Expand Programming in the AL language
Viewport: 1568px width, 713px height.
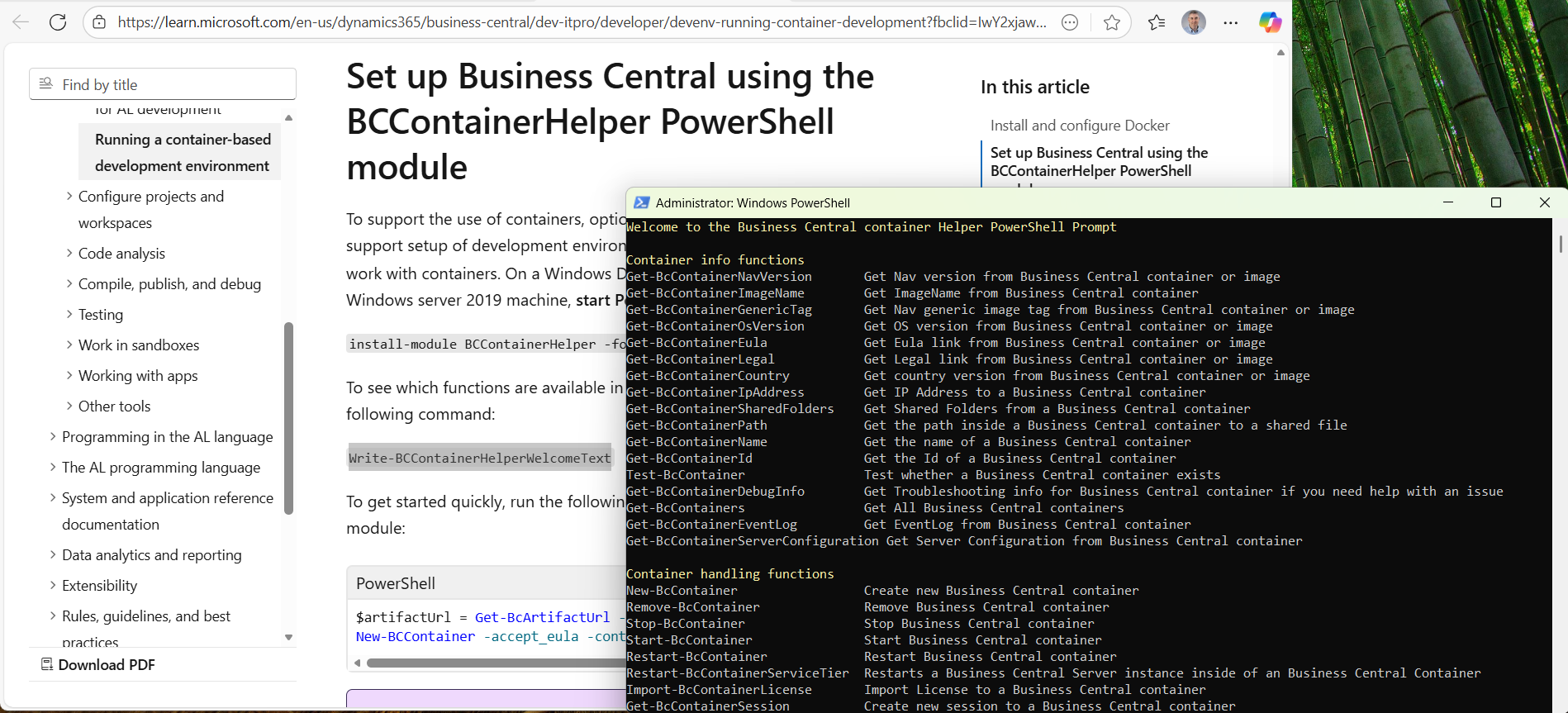coord(53,437)
